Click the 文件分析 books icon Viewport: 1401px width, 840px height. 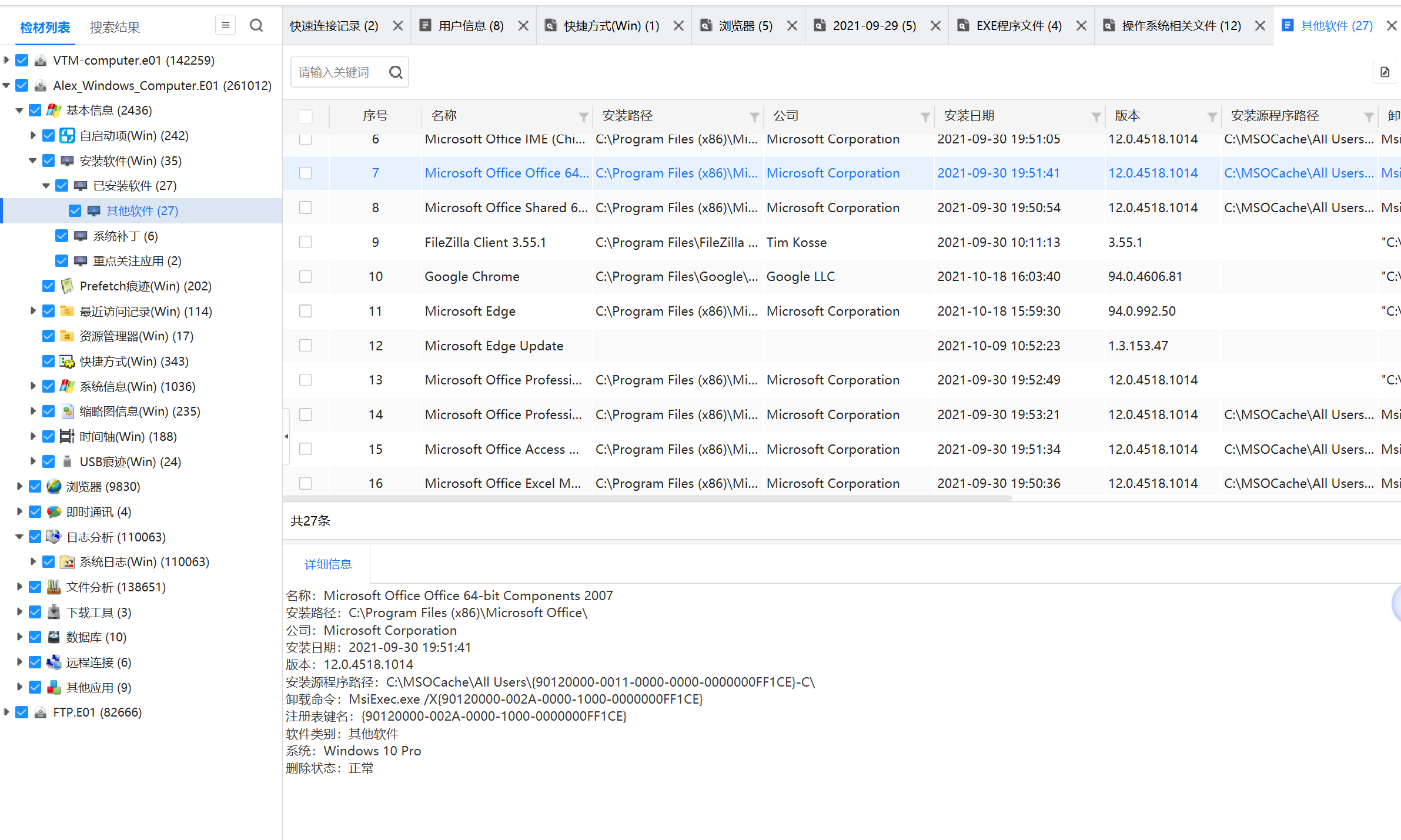54,587
